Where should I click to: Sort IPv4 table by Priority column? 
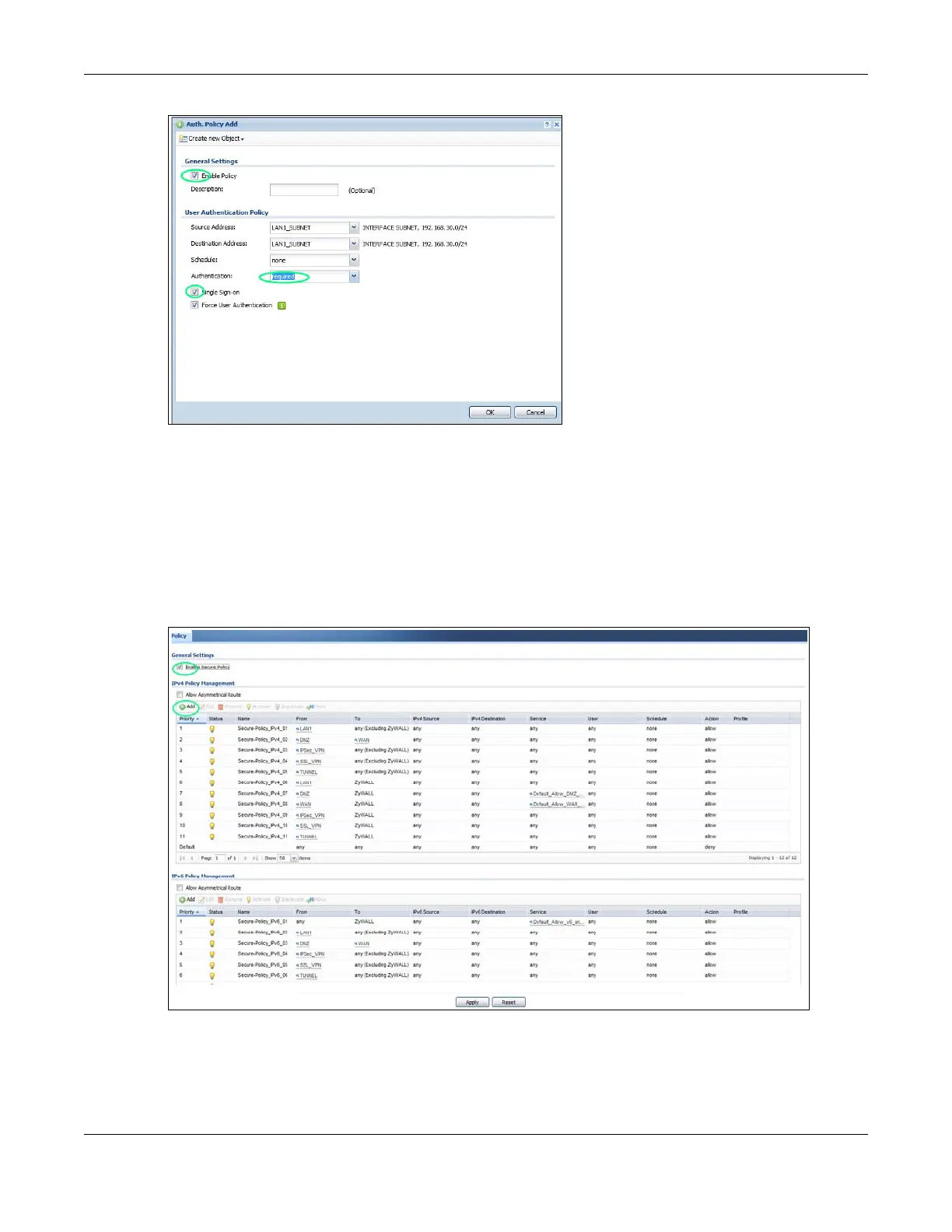(191, 719)
